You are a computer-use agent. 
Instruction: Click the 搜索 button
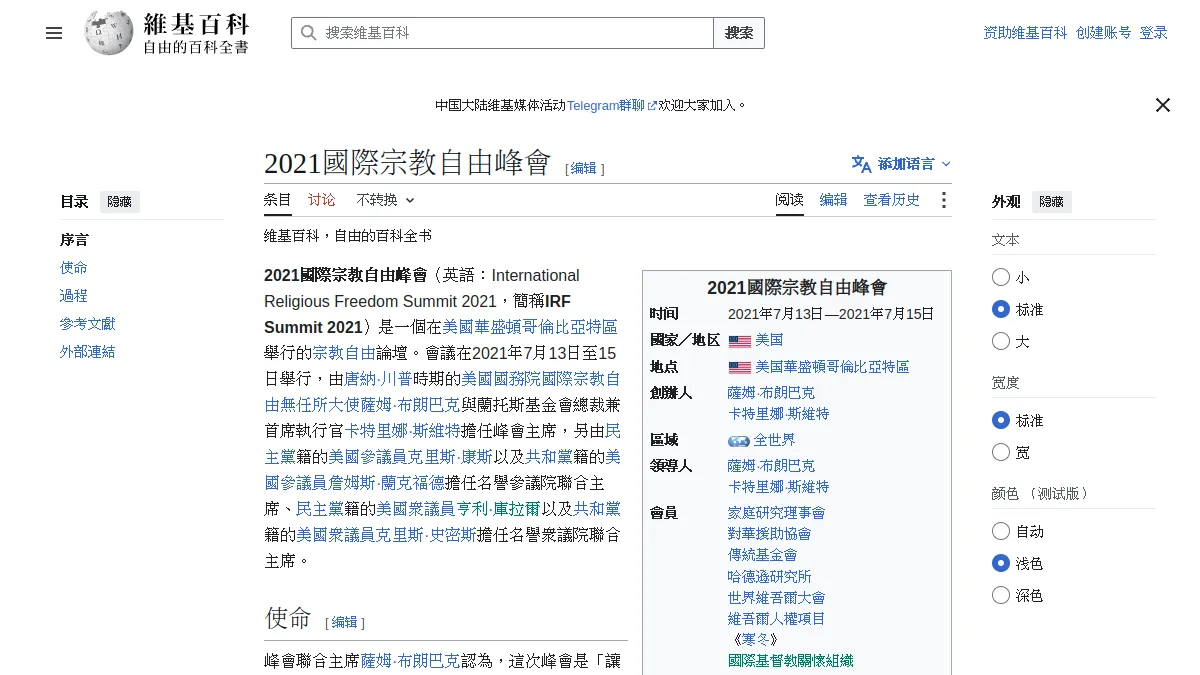739,33
